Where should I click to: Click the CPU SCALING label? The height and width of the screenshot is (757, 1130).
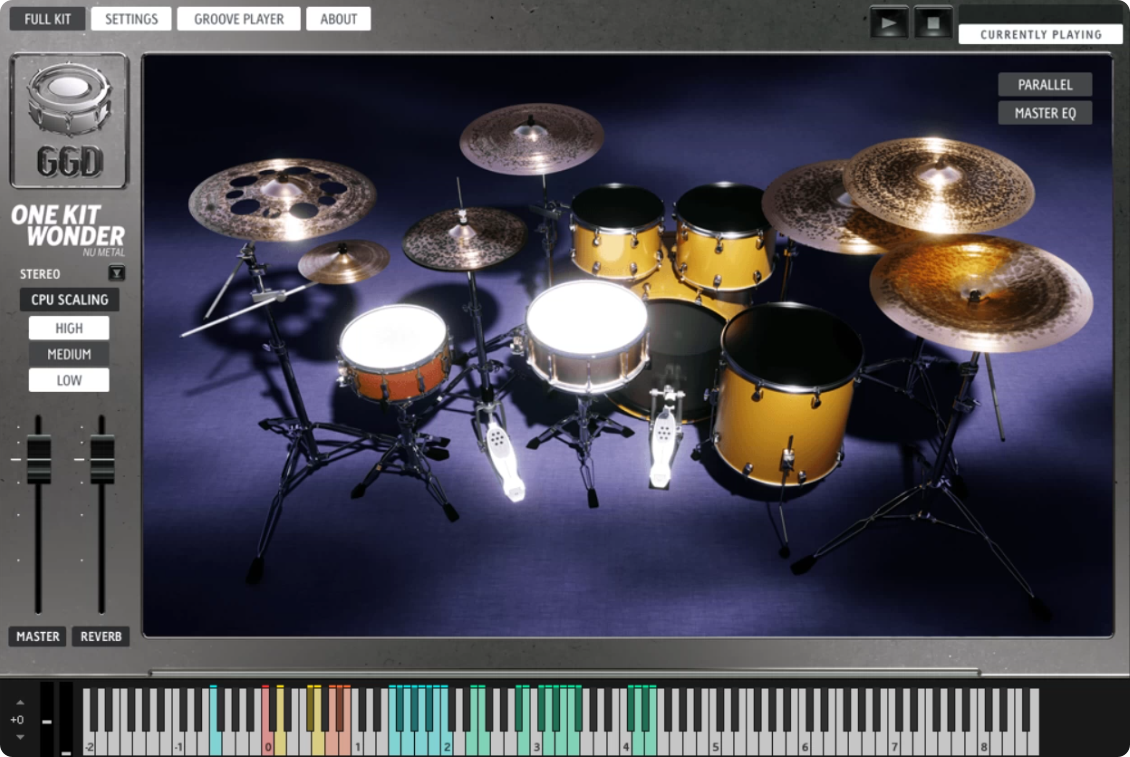(69, 299)
